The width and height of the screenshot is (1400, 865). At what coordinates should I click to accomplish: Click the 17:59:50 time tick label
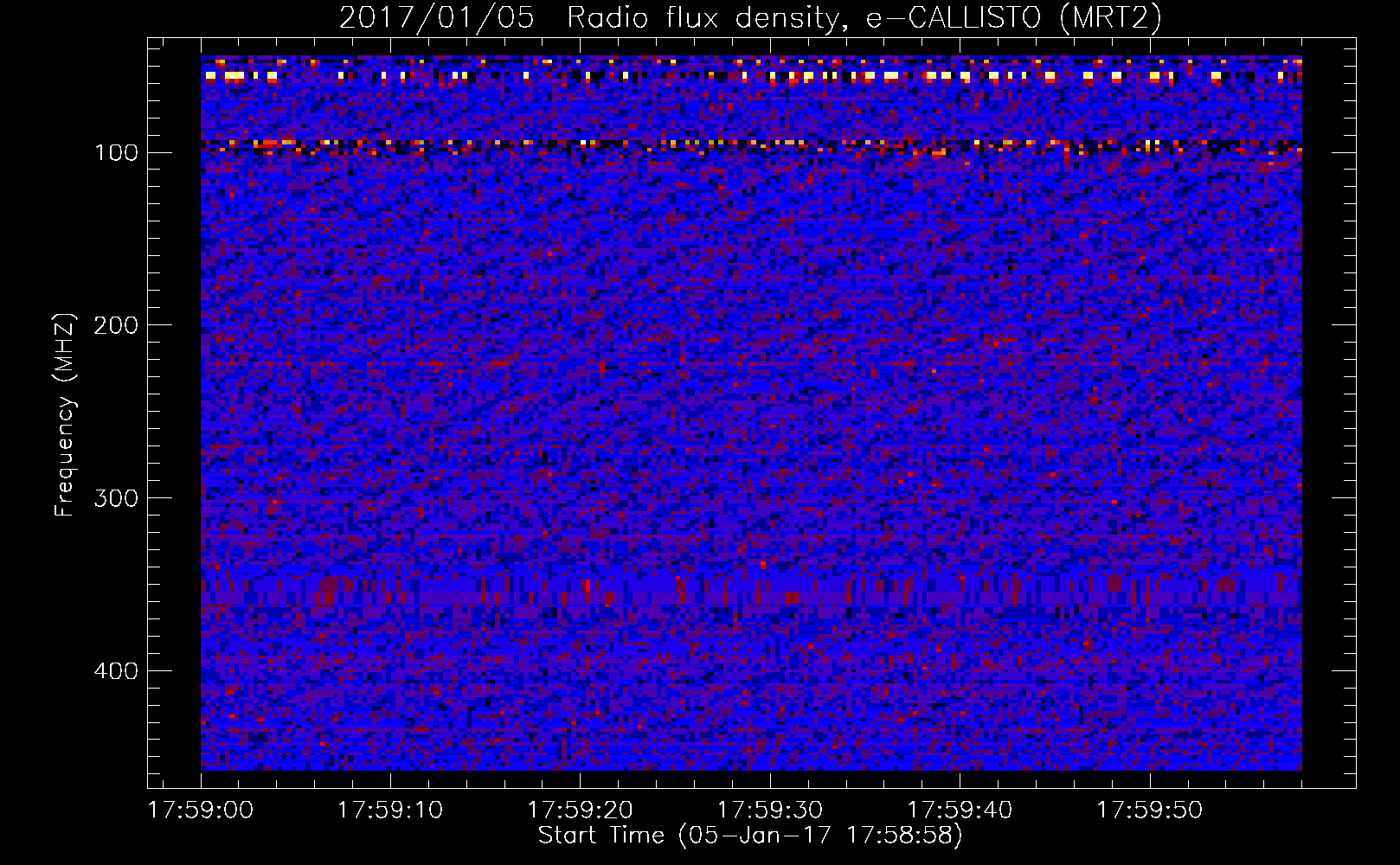point(1150,811)
